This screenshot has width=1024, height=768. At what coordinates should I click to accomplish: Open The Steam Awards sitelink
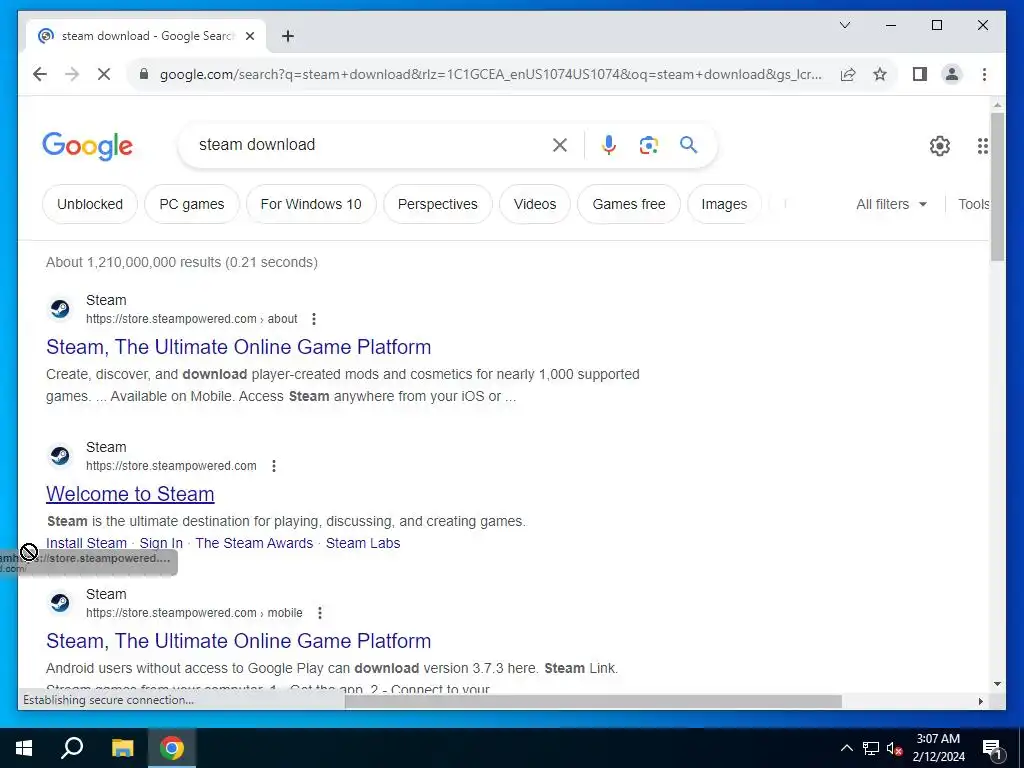click(254, 543)
